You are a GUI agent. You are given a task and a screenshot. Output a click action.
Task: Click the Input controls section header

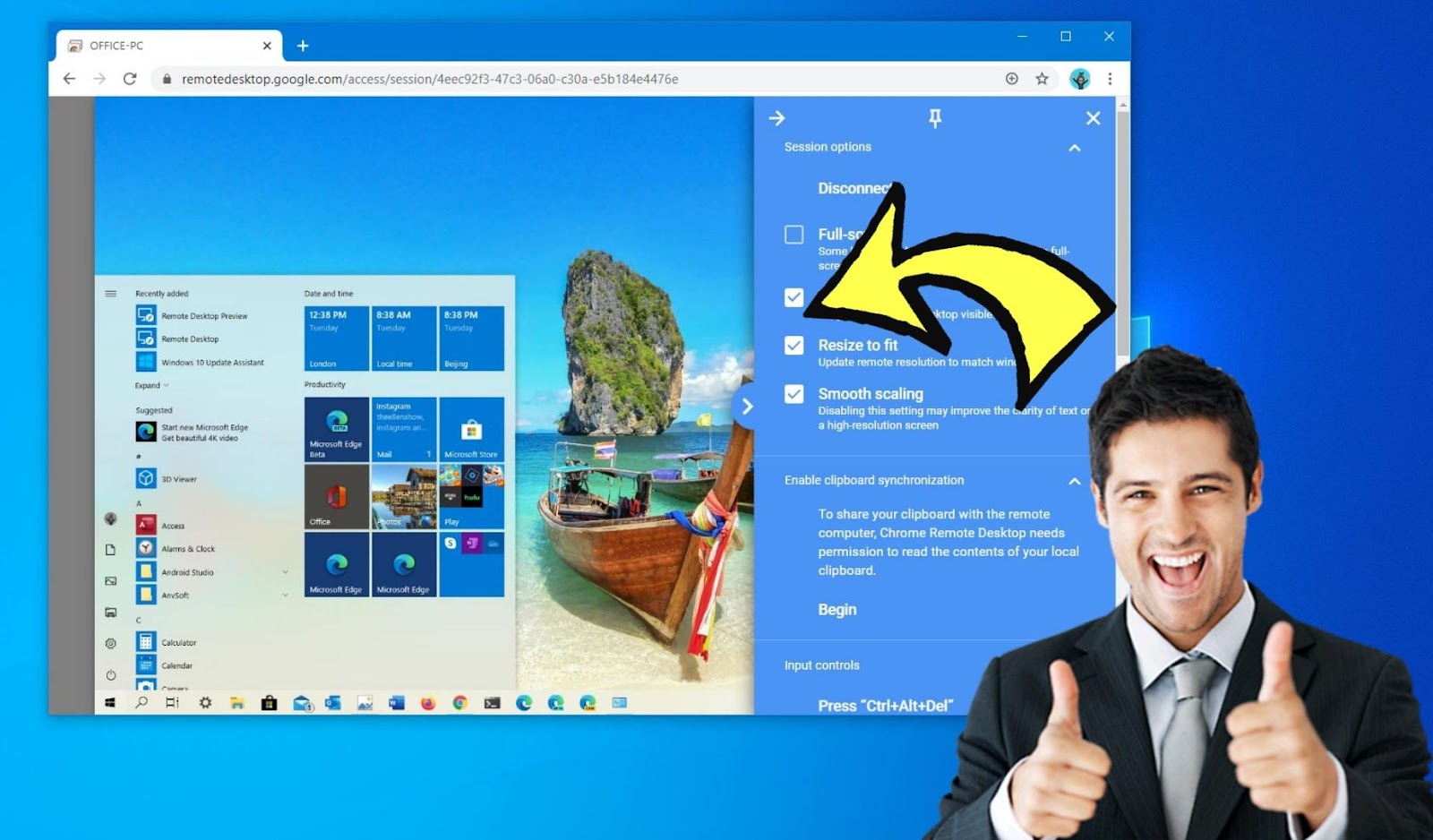click(x=822, y=665)
